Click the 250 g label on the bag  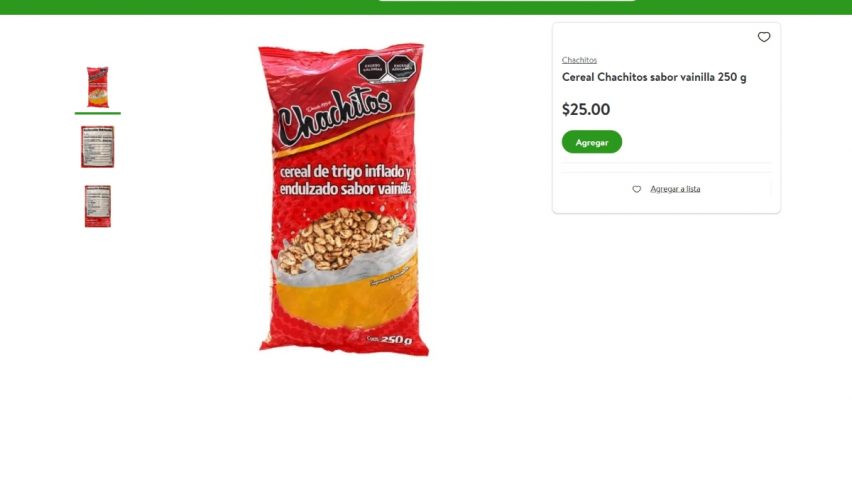click(x=396, y=340)
